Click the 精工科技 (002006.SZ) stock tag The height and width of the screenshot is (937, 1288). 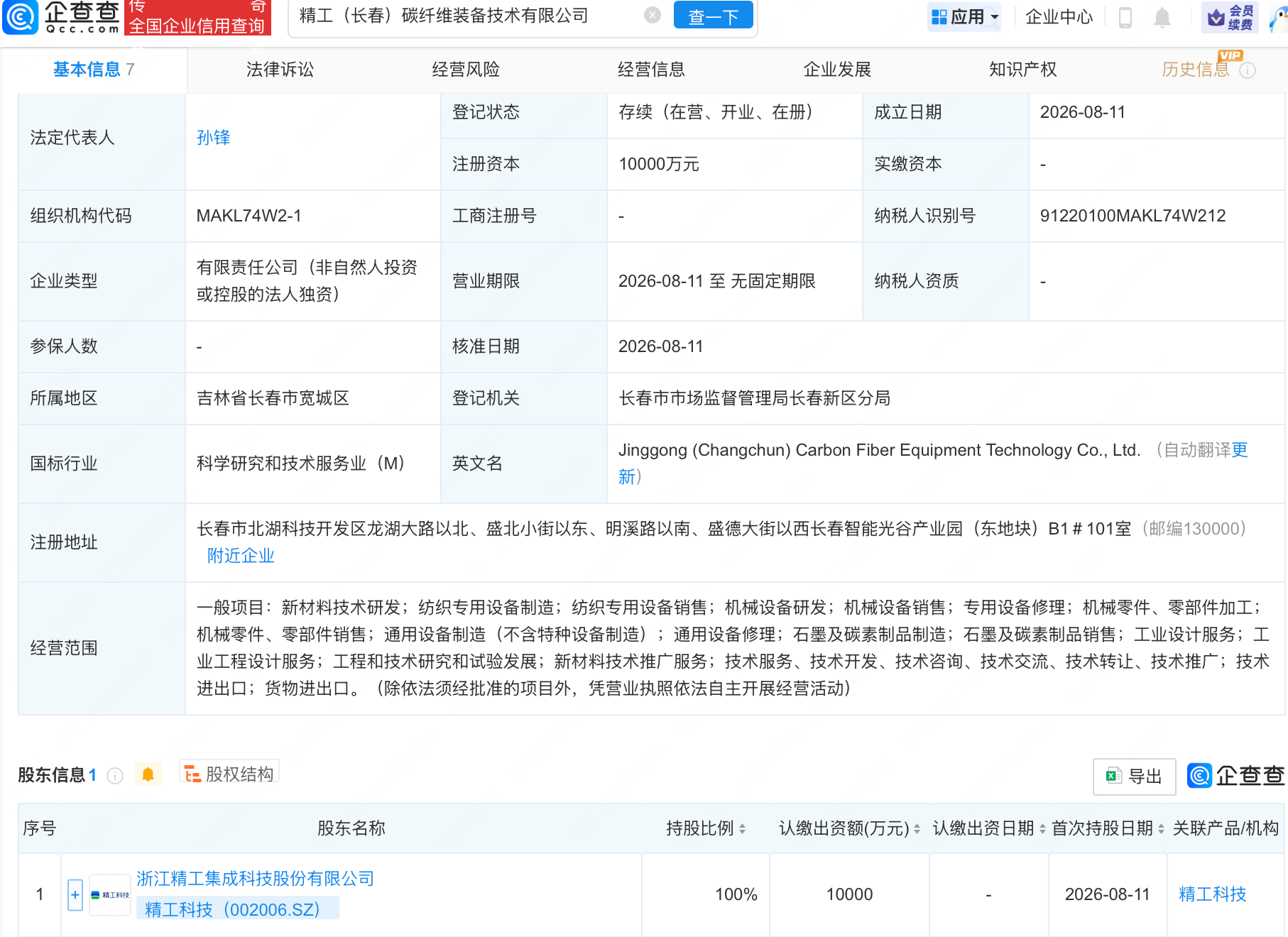(x=238, y=909)
